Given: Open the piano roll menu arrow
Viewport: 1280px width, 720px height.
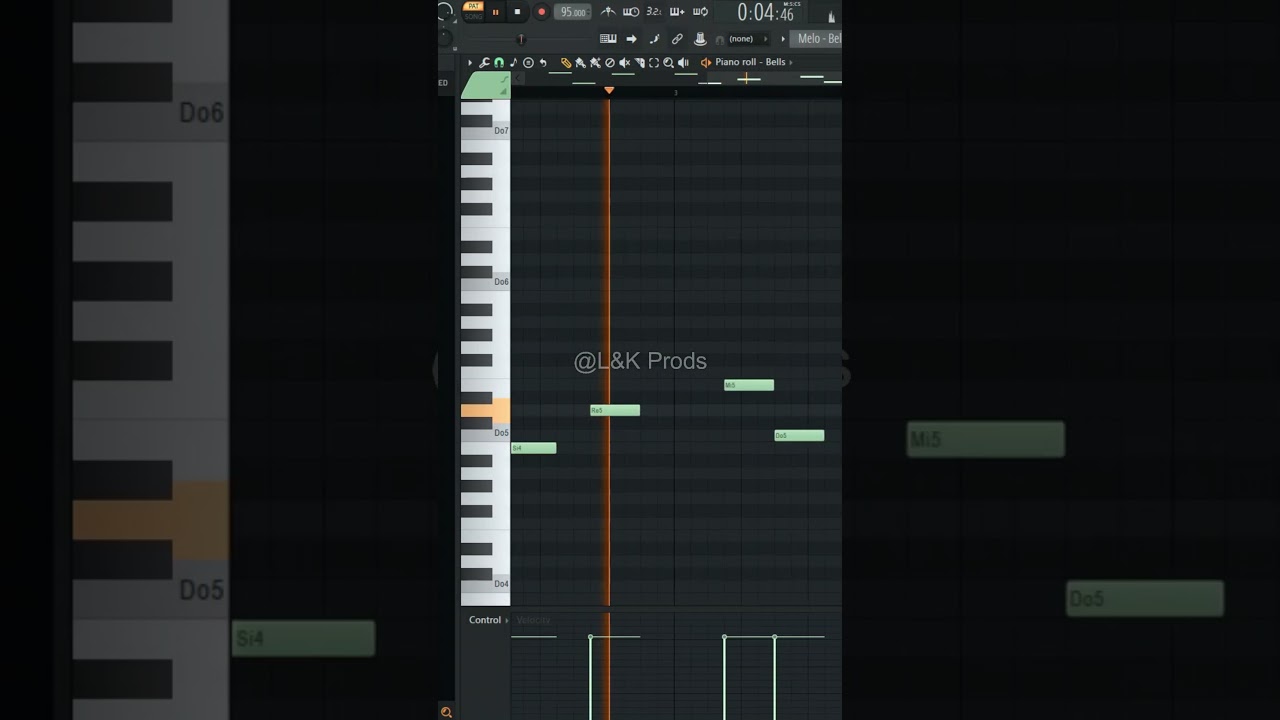Looking at the screenshot, I should 470,62.
